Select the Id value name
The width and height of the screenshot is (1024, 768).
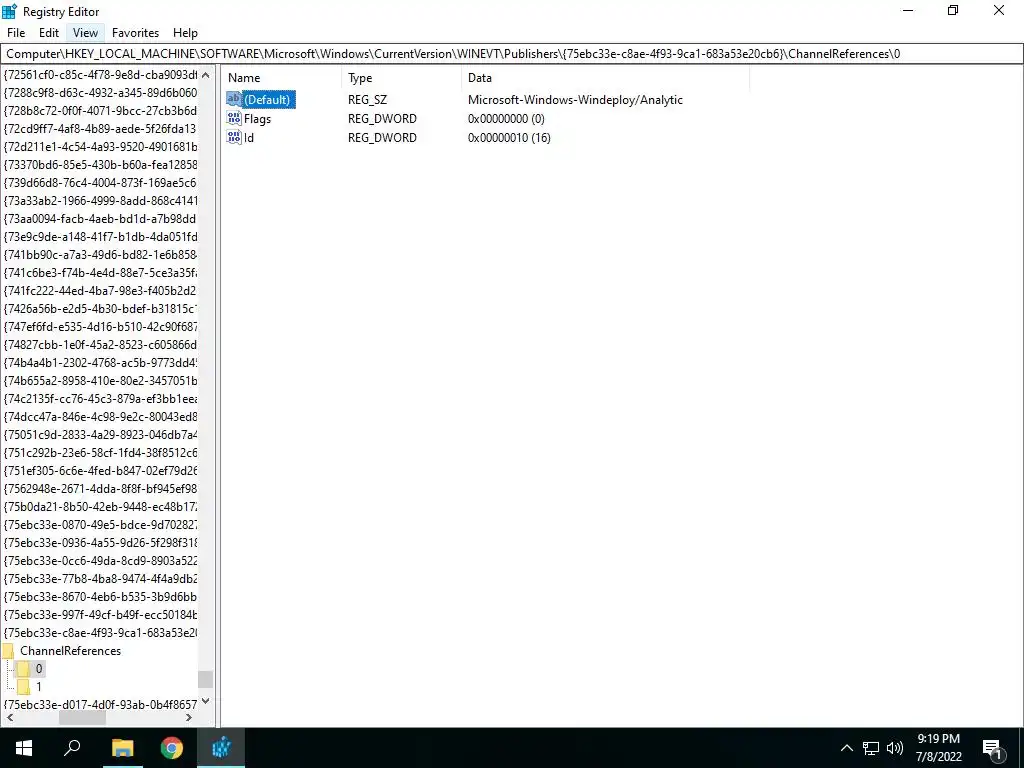coord(249,138)
